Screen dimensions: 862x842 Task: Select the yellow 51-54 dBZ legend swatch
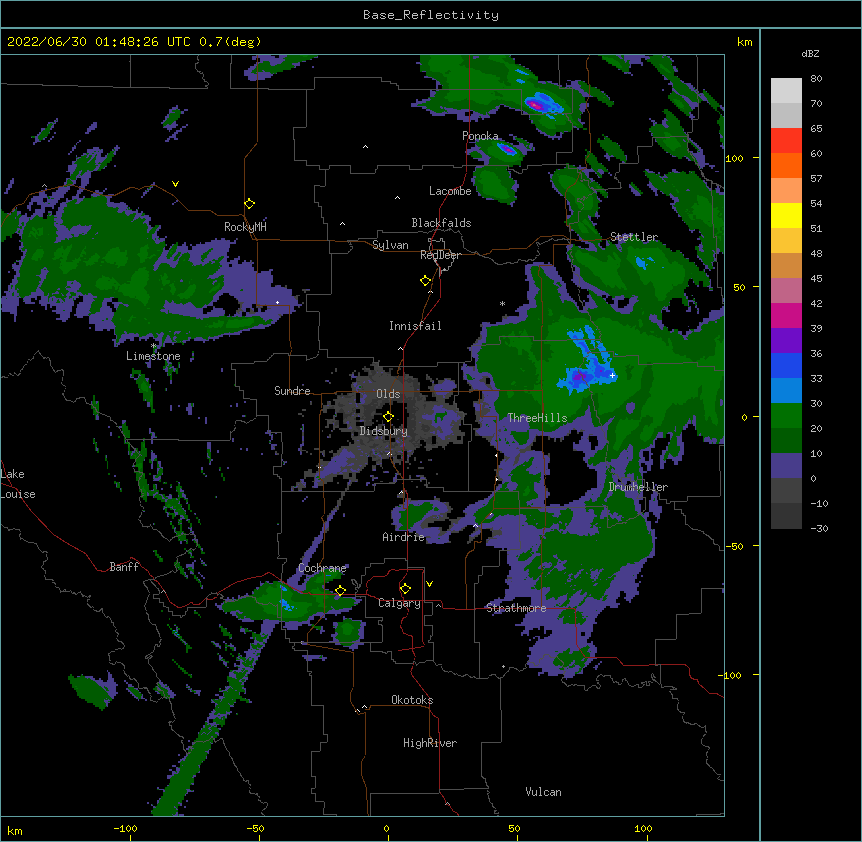coord(786,216)
